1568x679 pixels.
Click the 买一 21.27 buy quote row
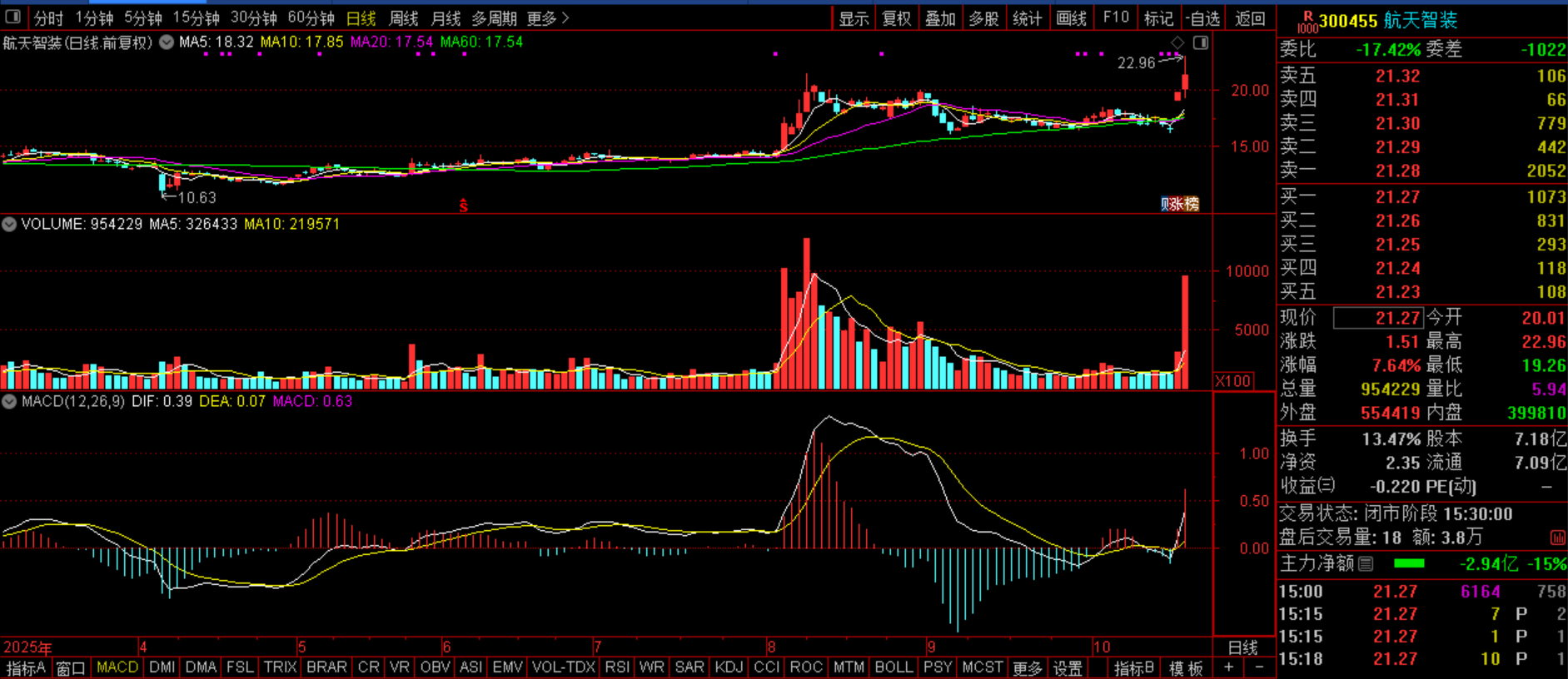pos(1423,197)
